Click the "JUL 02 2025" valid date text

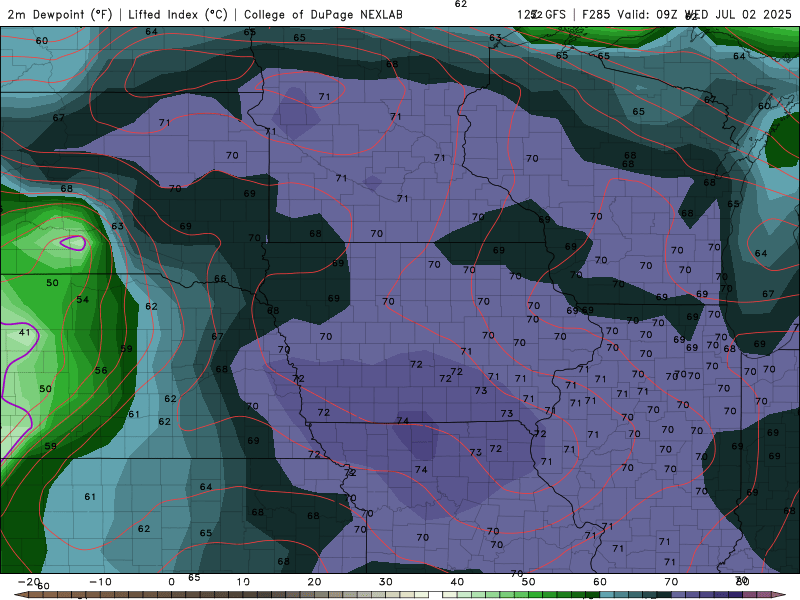(x=753, y=15)
